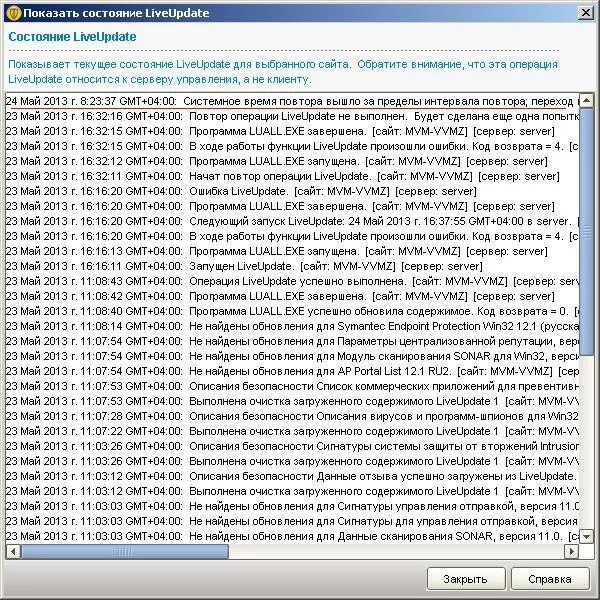The image size is (600, 600).
Task: Click the Symantec shield icon in title bar
Action: pyautogui.click(x=14, y=13)
